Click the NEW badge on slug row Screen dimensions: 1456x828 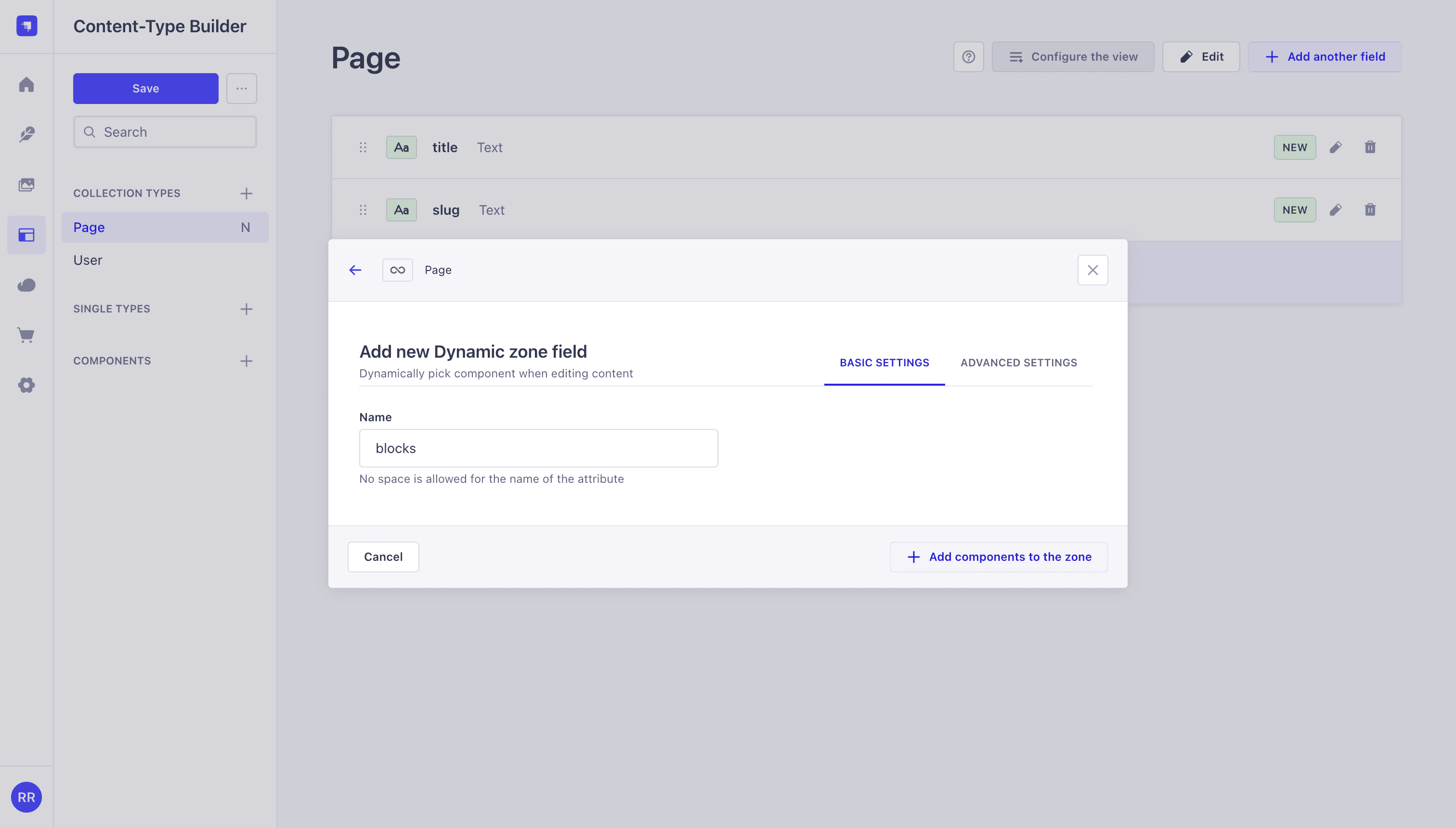click(x=1295, y=210)
